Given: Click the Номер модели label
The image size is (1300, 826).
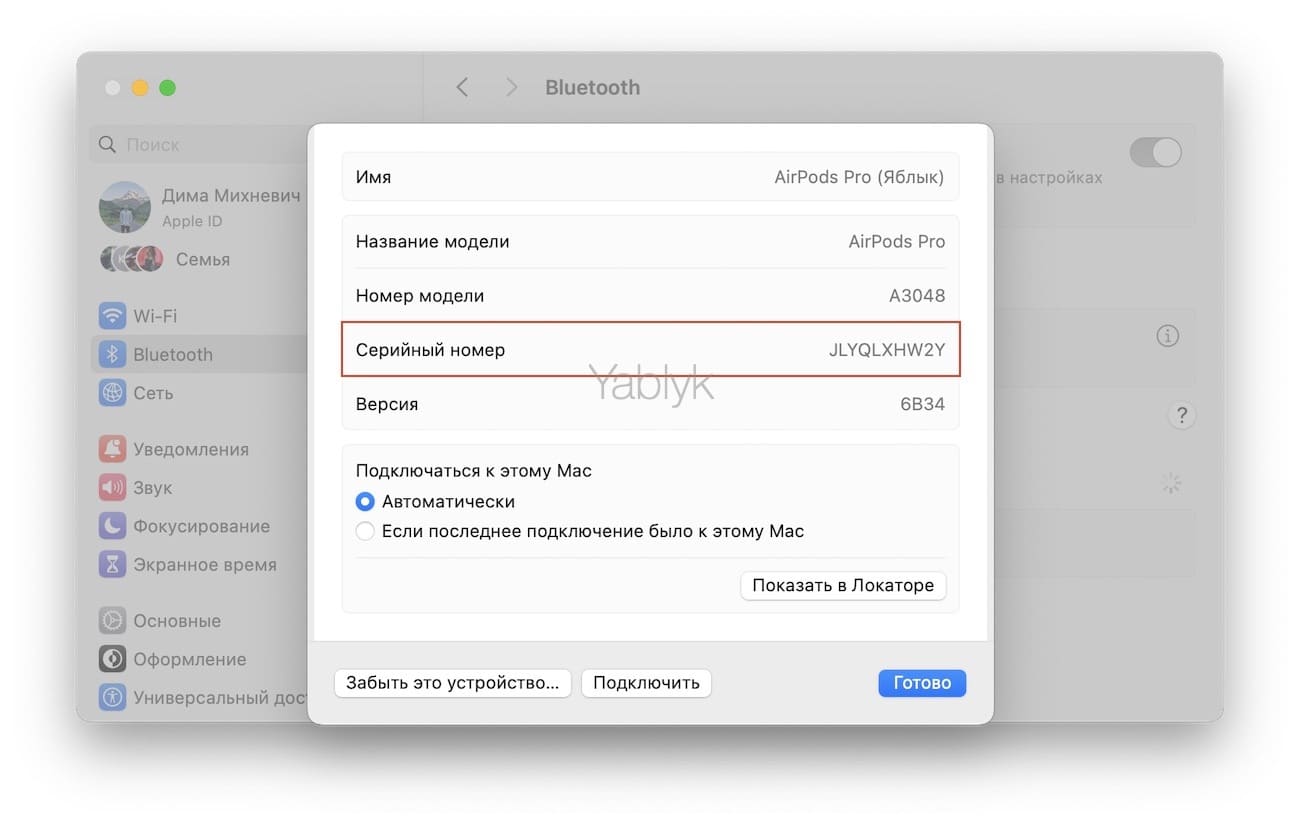Looking at the screenshot, I should pyautogui.click(x=420, y=296).
